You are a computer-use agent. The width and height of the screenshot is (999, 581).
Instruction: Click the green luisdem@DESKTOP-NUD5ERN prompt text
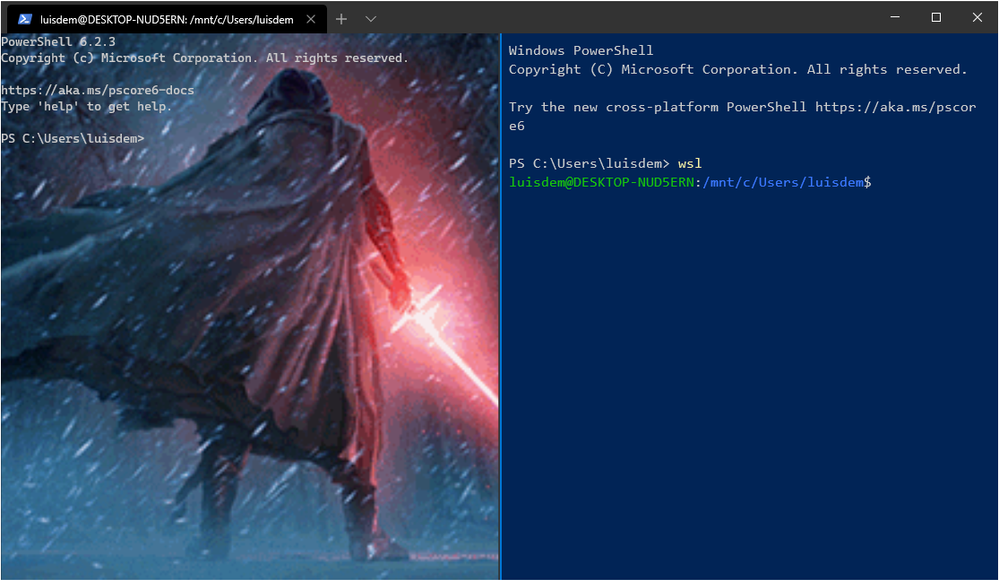[601, 182]
